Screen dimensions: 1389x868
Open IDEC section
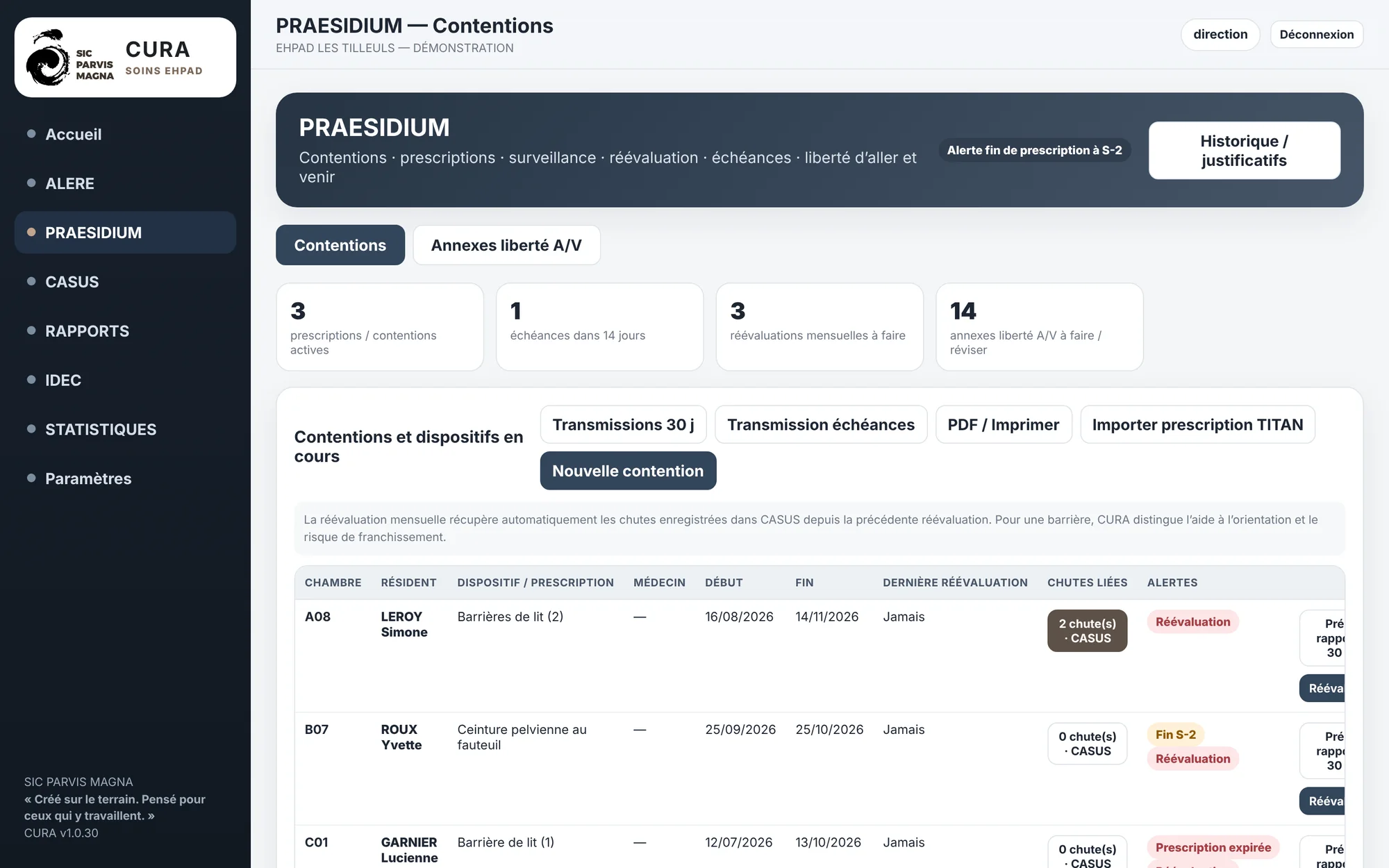(125, 381)
